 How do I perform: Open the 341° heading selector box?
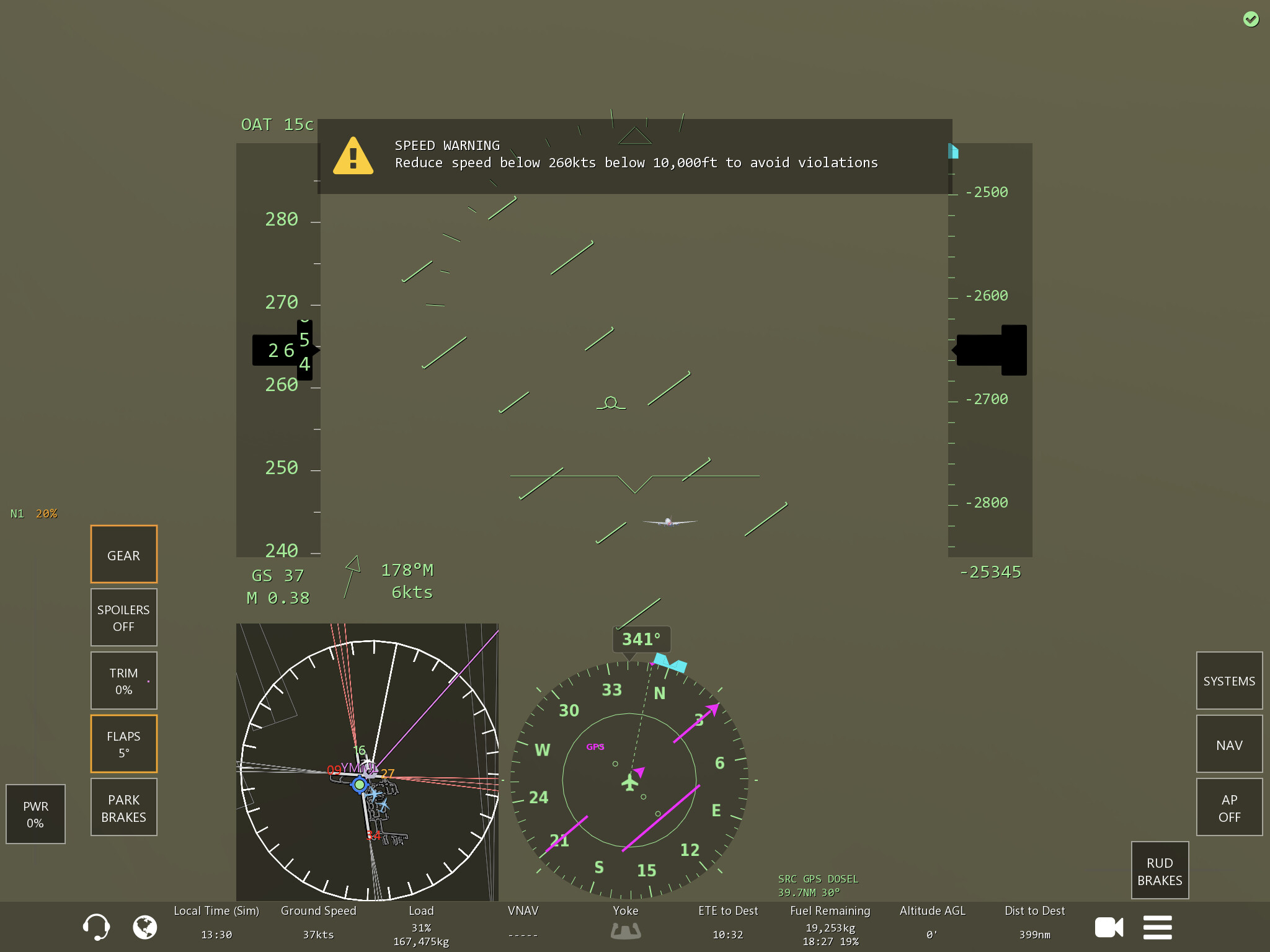[x=641, y=639]
